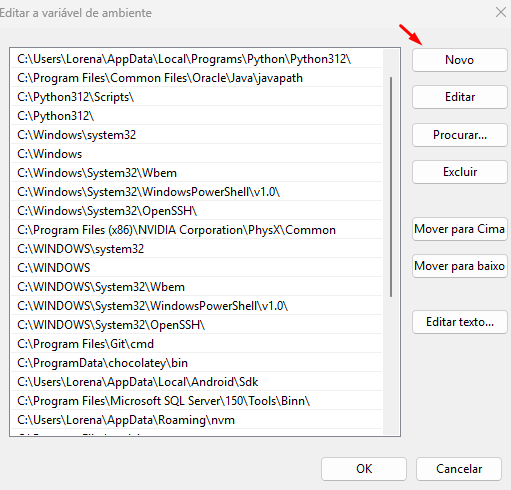Select the Git\cmd path entry
Image resolution: width=511 pixels, height=490 pixels.
tap(197, 344)
